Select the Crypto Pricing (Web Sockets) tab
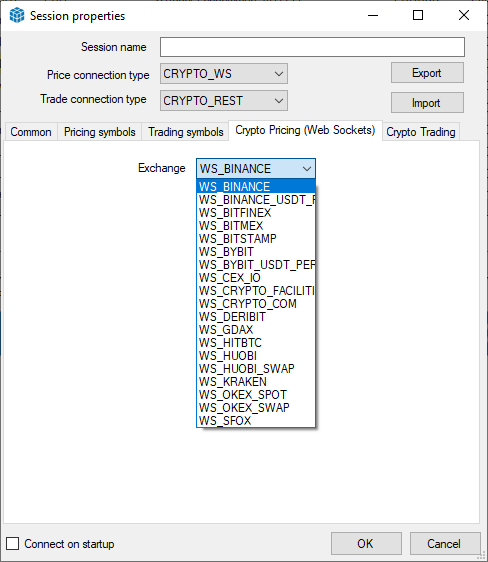 click(x=305, y=130)
